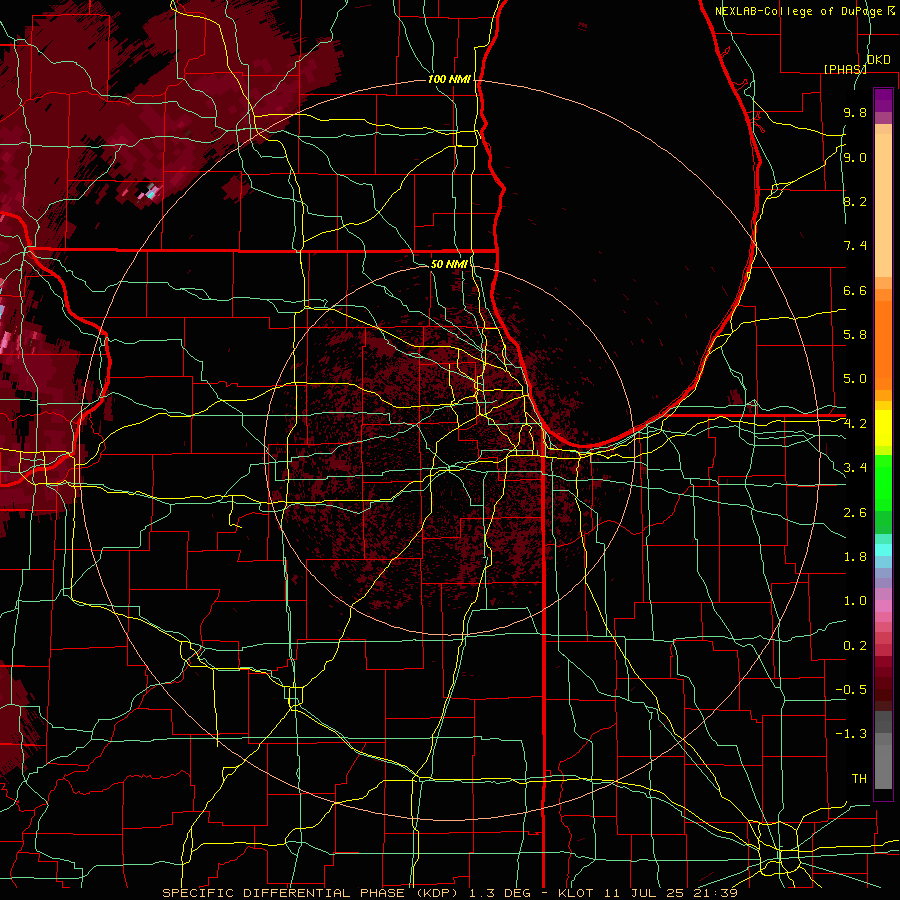Pick the gray band near the TH label

883,769
